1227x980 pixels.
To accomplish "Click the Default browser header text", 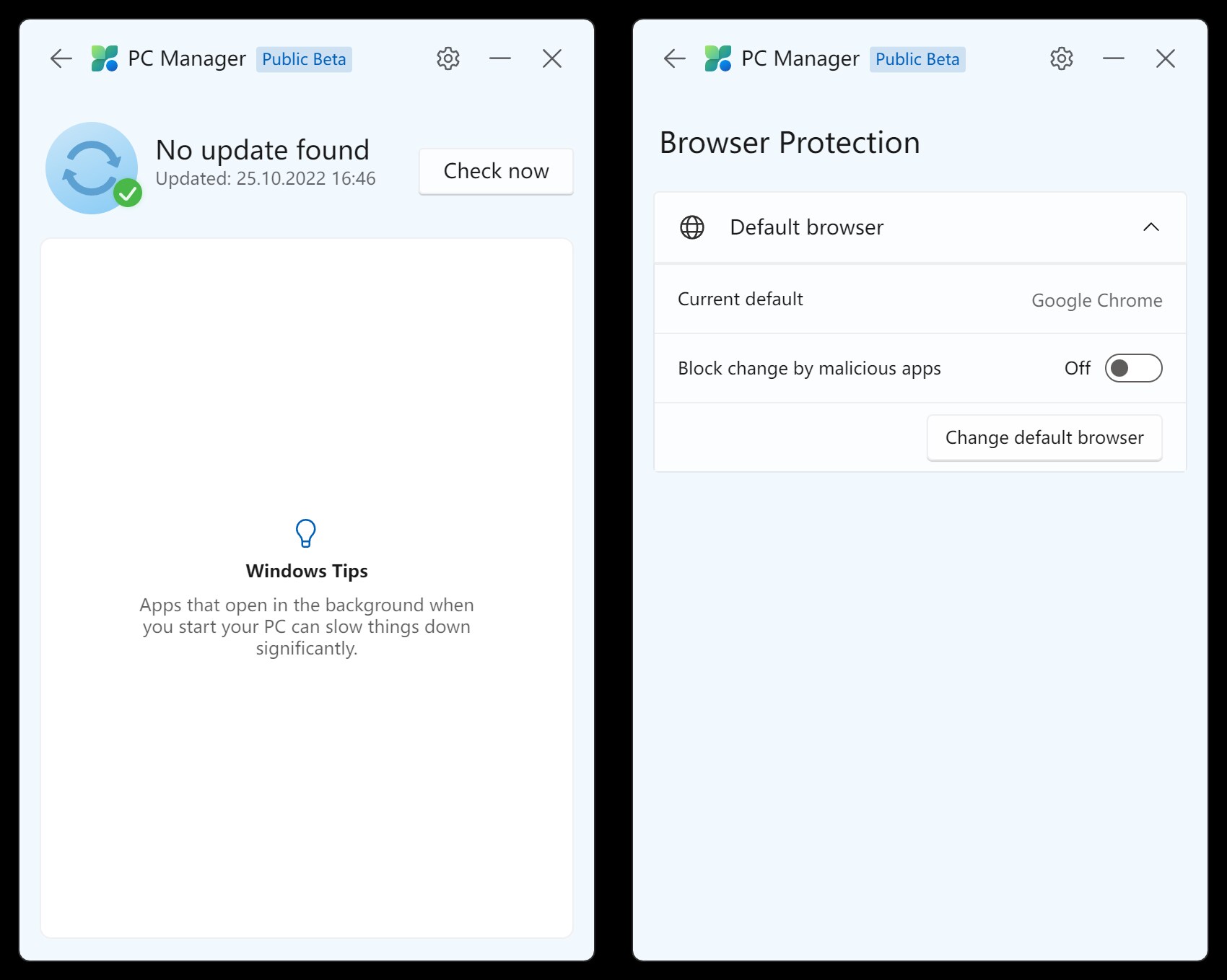I will coord(806,227).
